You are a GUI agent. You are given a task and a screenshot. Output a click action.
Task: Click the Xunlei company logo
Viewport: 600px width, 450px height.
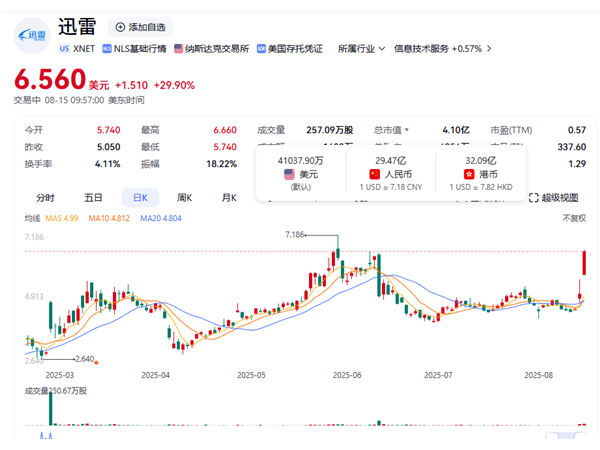[x=32, y=36]
